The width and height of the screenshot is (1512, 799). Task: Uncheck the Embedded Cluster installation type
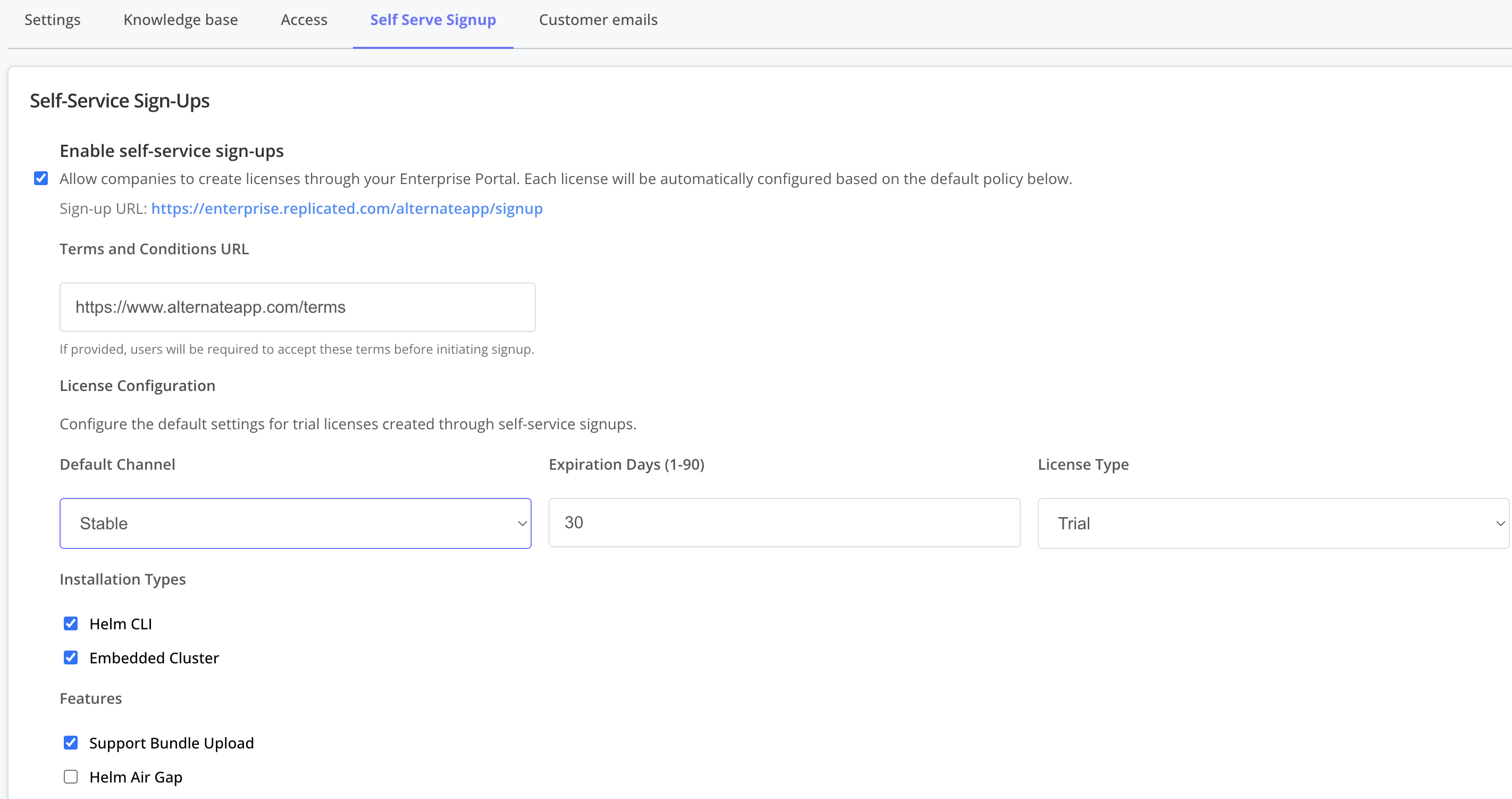click(70, 657)
